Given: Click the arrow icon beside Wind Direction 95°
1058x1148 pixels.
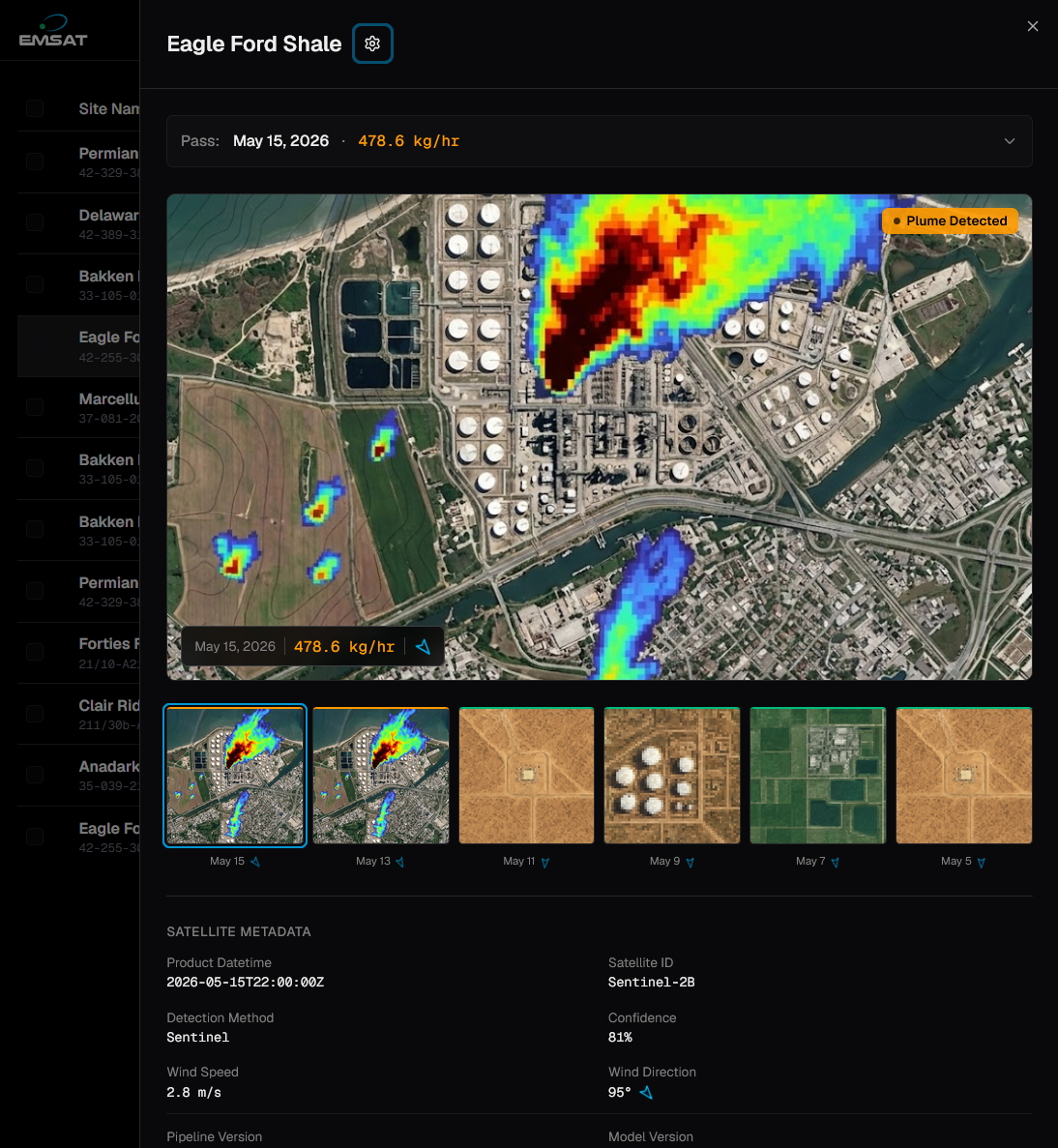Looking at the screenshot, I should pyautogui.click(x=646, y=1092).
